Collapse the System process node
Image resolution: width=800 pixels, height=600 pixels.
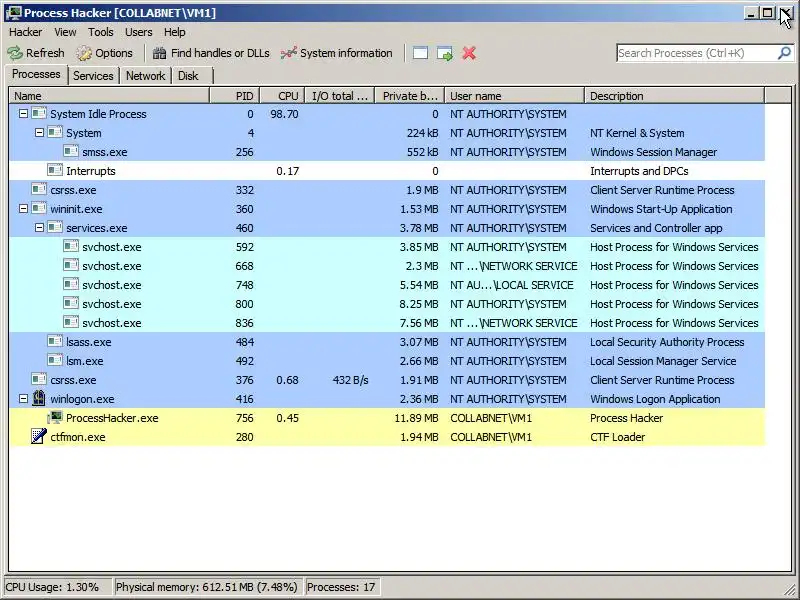click(x=39, y=133)
